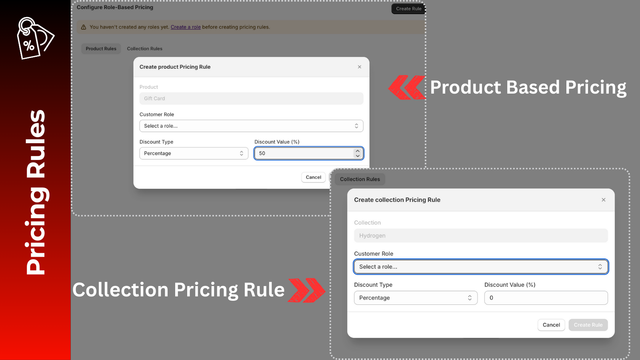Open the 'Create a role' link
Viewport: 640px width, 360px height.
(185, 27)
